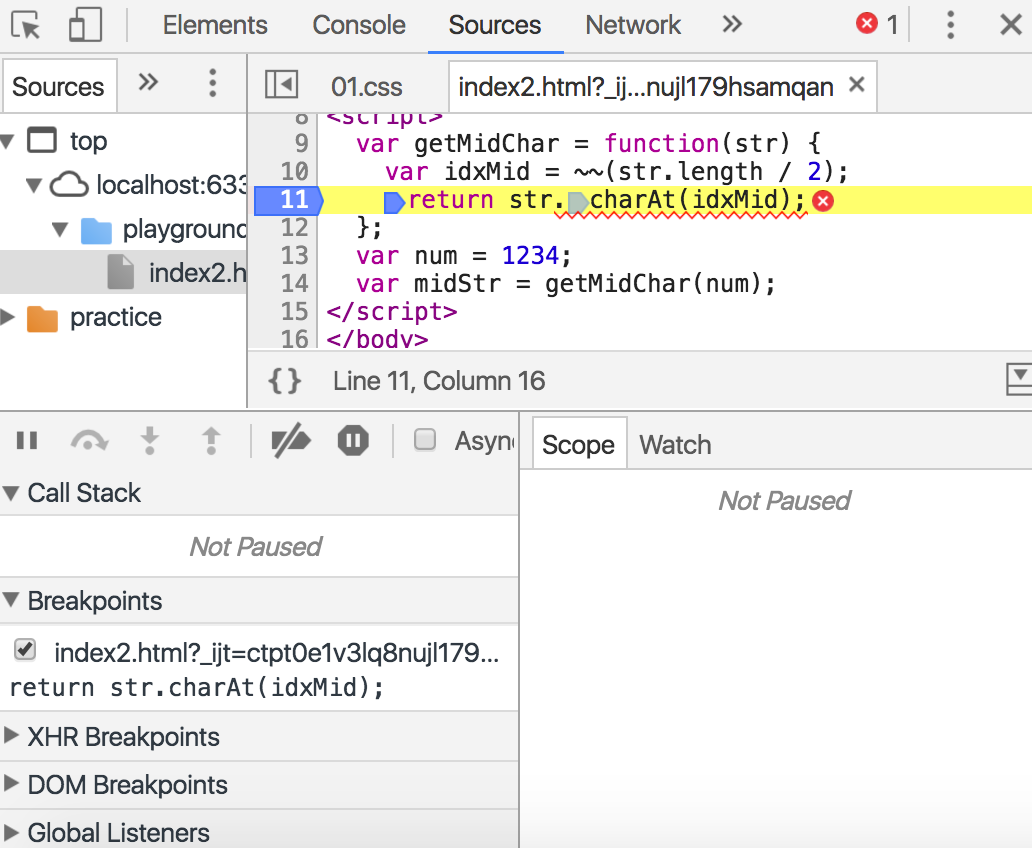The image size is (1032, 848).
Task: Switch to the Watch tab
Action: point(675,444)
